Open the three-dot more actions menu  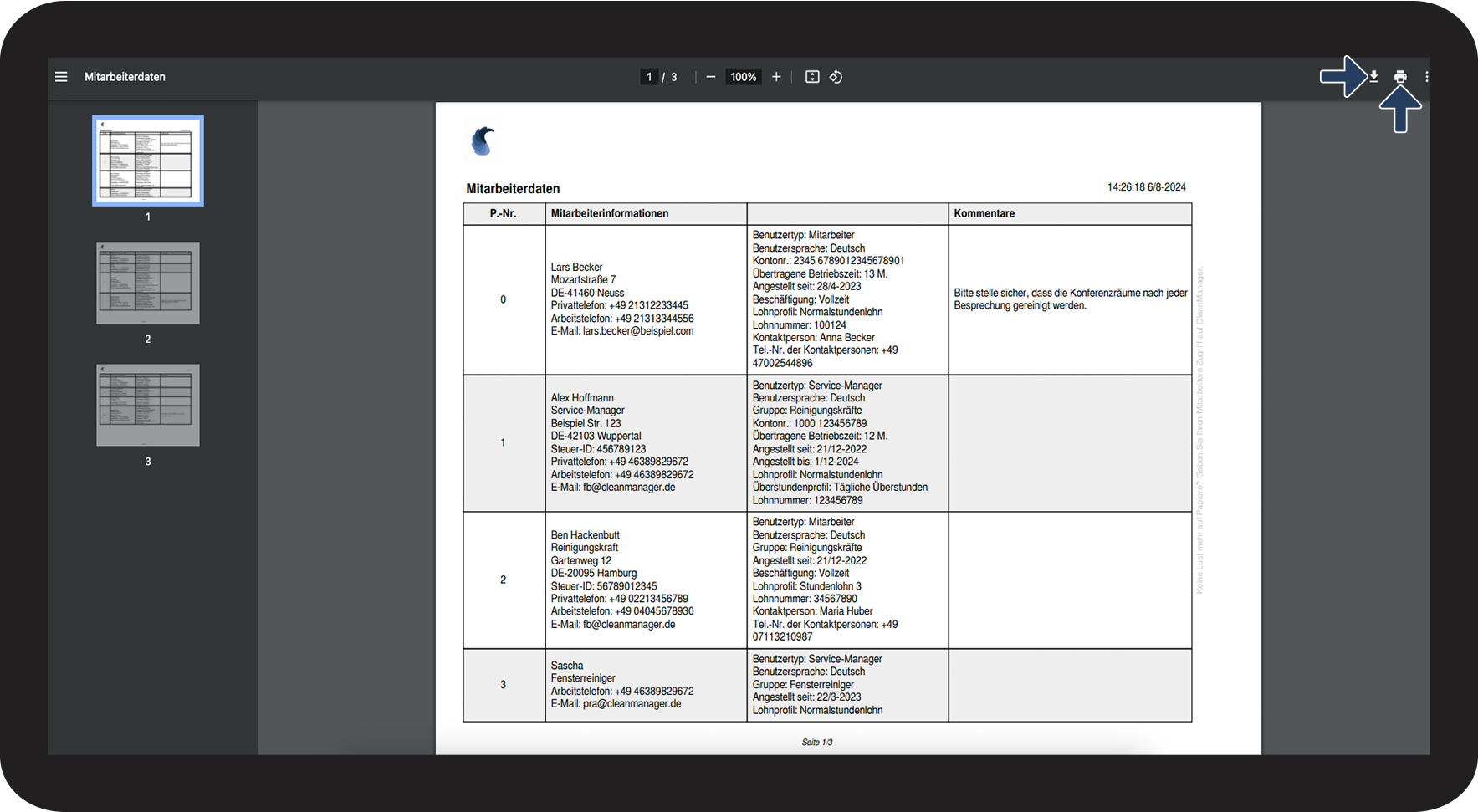pyautogui.click(x=1426, y=77)
